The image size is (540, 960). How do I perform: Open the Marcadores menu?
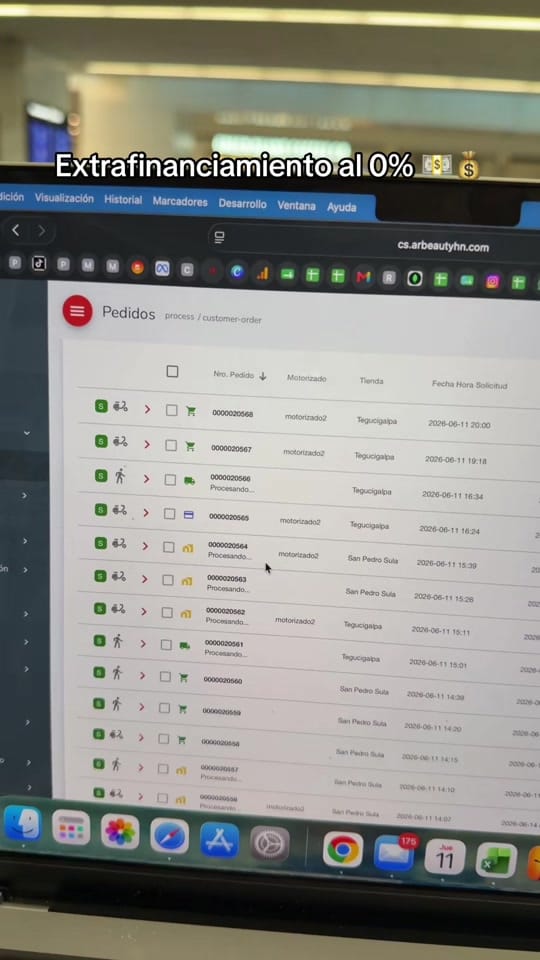point(180,201)
